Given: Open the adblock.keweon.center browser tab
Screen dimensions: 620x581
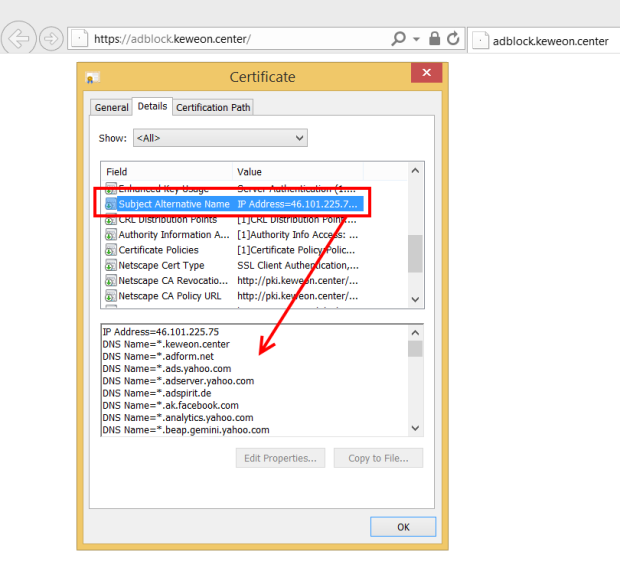Looking at the screenshot, I should point(545,40).
